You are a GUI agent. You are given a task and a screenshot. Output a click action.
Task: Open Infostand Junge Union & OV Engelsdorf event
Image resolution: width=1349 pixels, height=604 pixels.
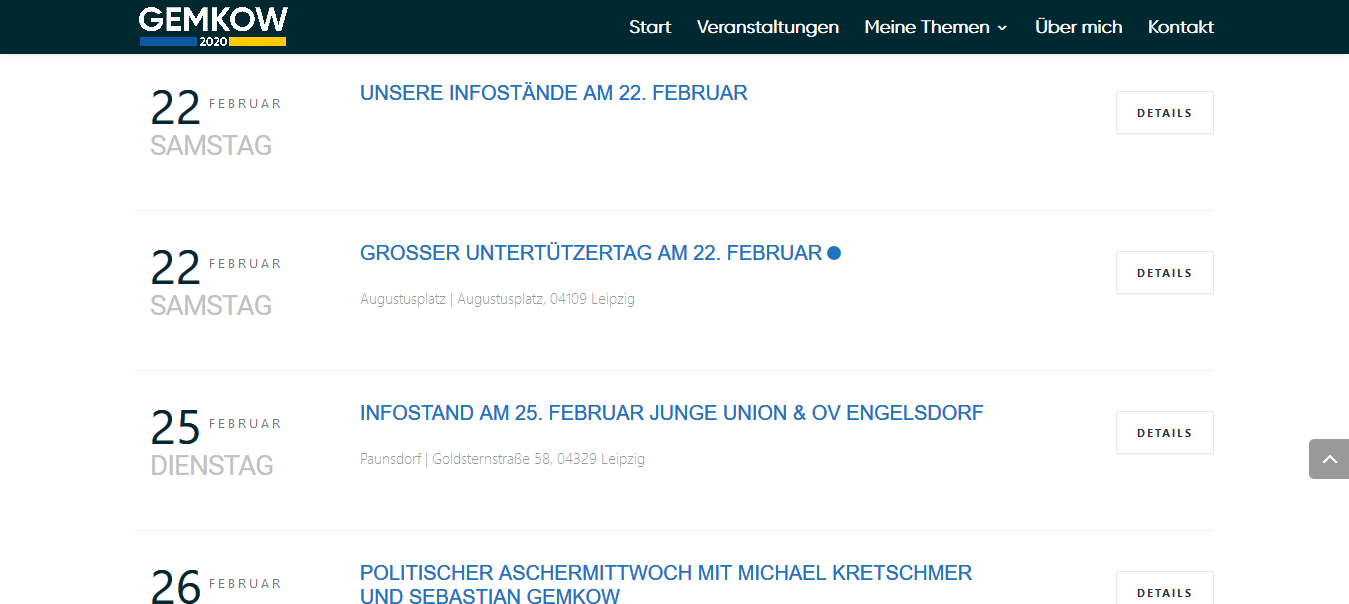pos(671,413)
